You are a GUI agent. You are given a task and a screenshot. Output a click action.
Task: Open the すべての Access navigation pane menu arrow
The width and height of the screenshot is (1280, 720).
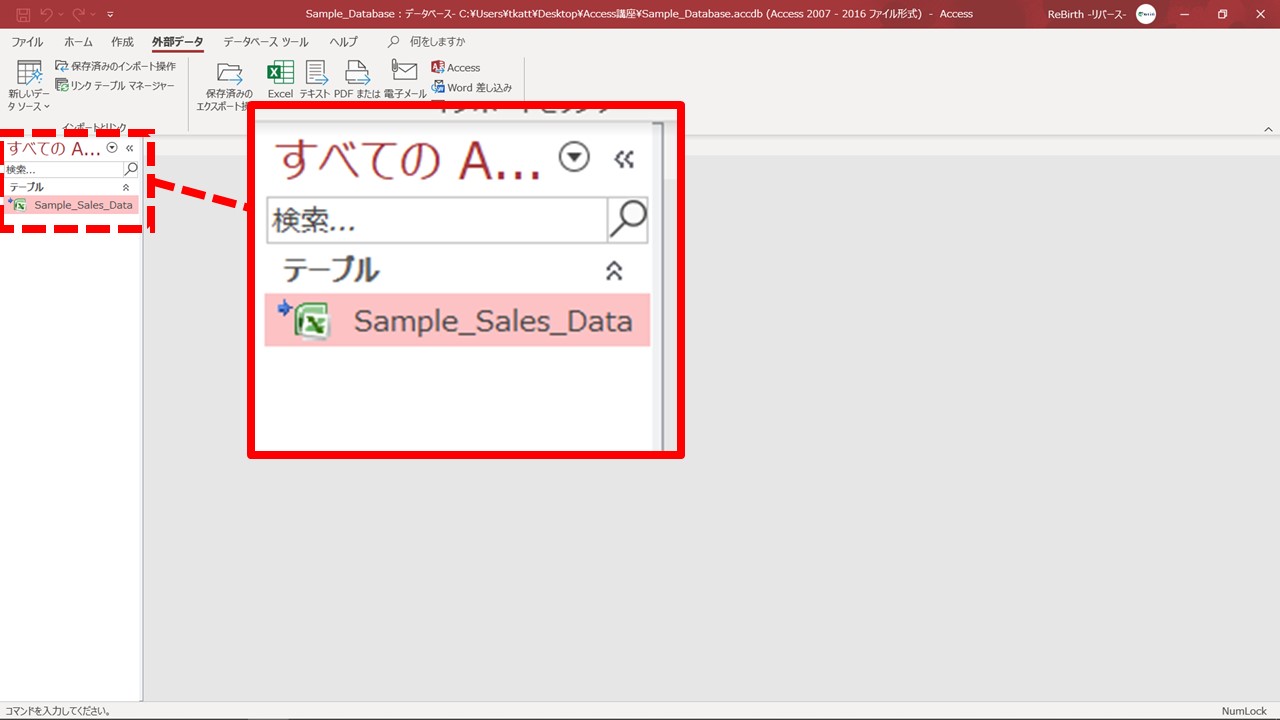point(112,148)
